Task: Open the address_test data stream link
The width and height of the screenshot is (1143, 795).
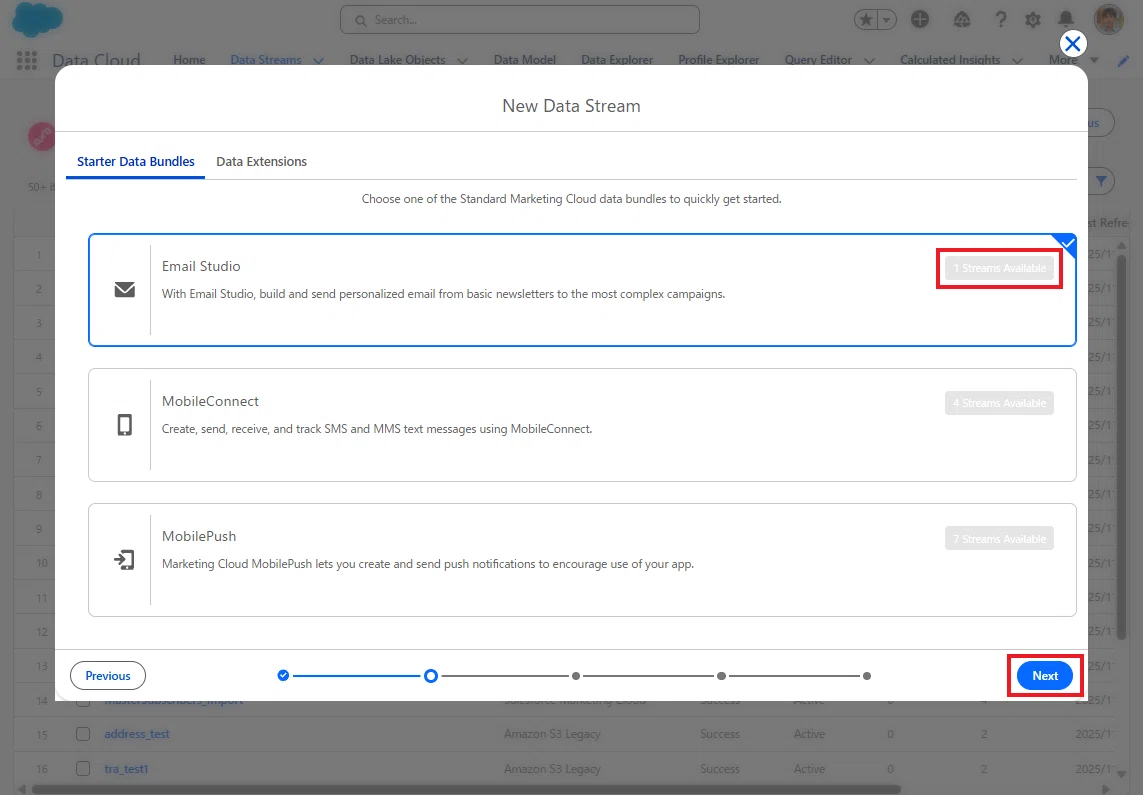Action: (137, 734)
